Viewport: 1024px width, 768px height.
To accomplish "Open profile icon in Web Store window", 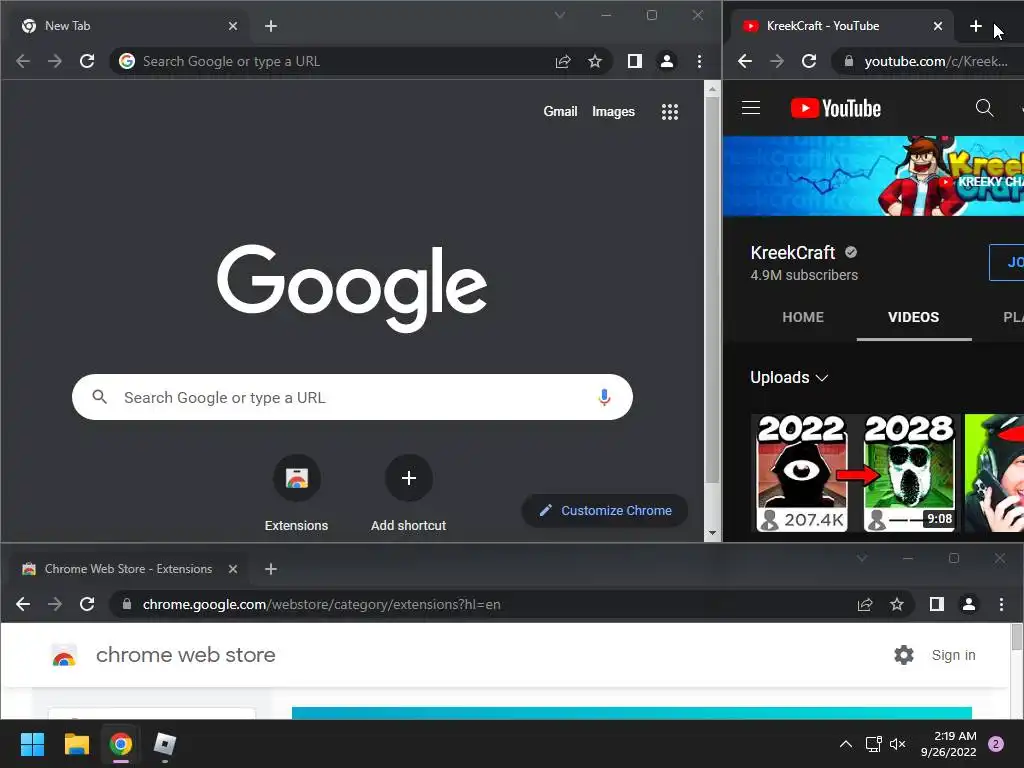I will coord(968,605).
